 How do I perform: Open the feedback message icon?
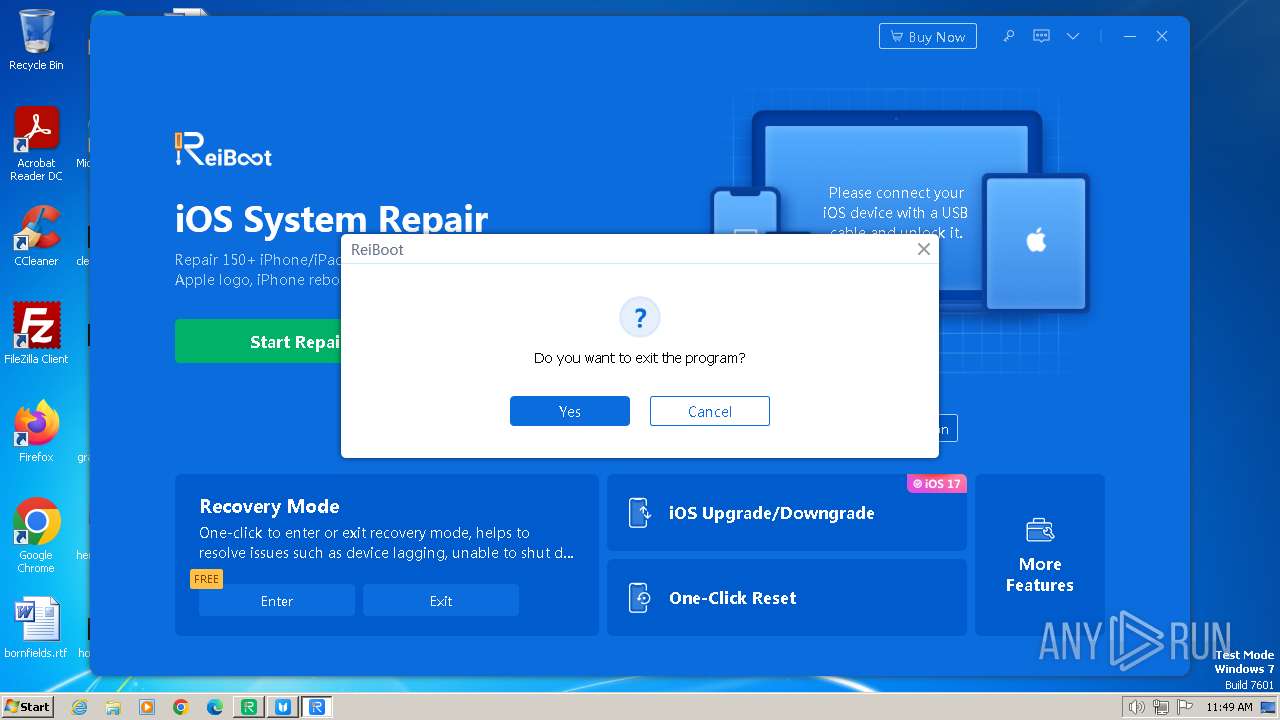(x=1041, y=36)
